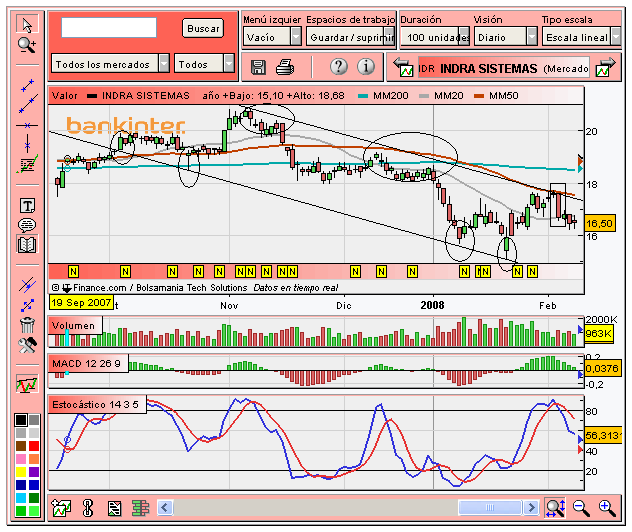Click the Volumen panel label

pos(73,326)
